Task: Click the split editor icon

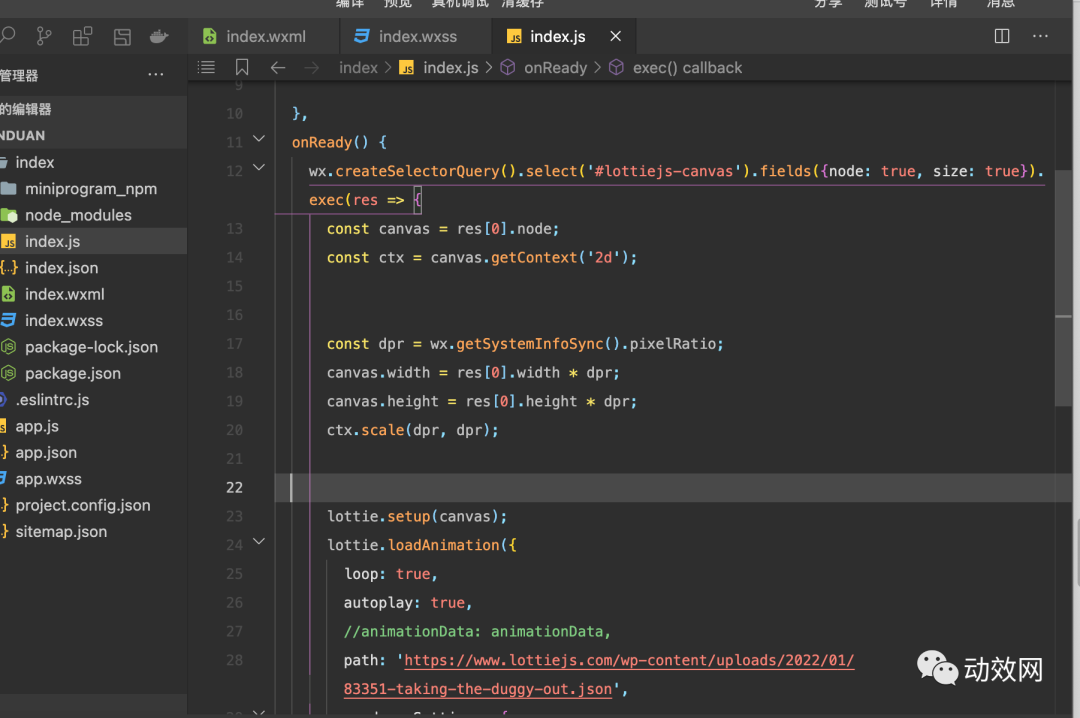Action: click(x=1002, y=36)
